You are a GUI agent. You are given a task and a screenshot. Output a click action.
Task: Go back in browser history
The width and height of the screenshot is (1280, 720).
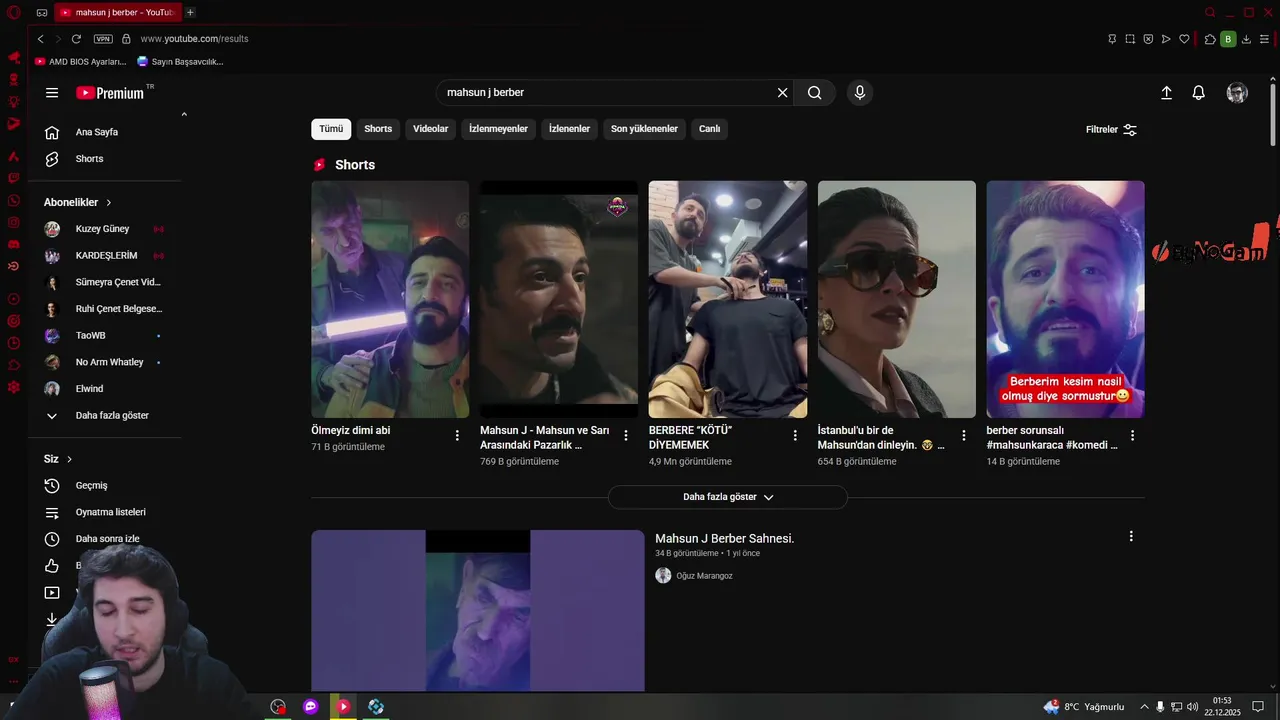[40, 39]
